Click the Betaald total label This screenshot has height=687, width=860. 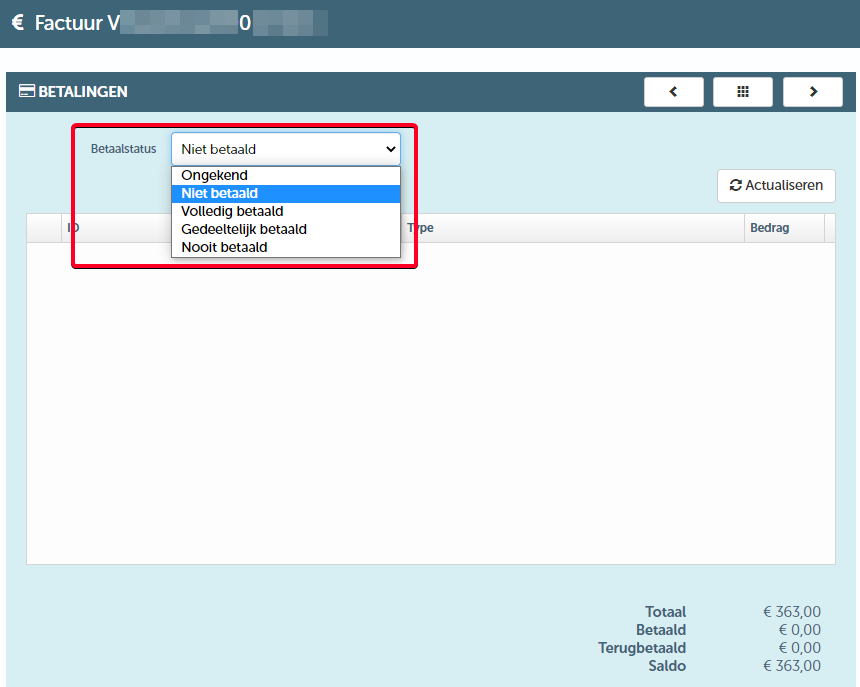pos(661,630)
